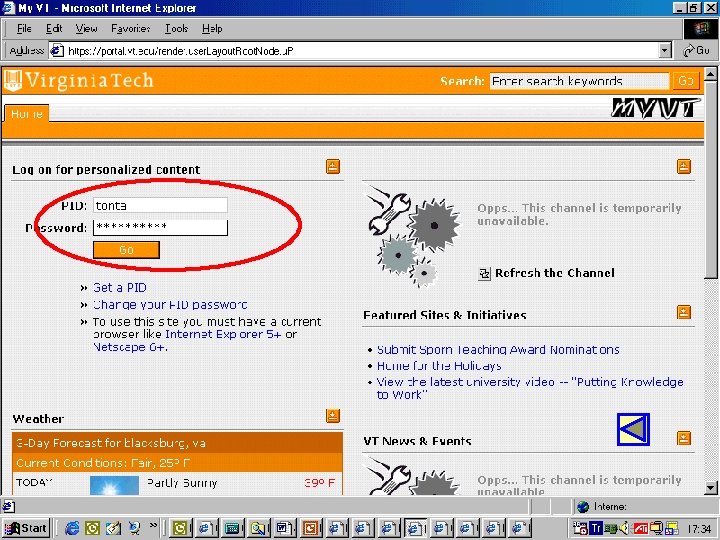Click the ATI tray icon
Screen dimensions: 720x540
tap(641, 529)
